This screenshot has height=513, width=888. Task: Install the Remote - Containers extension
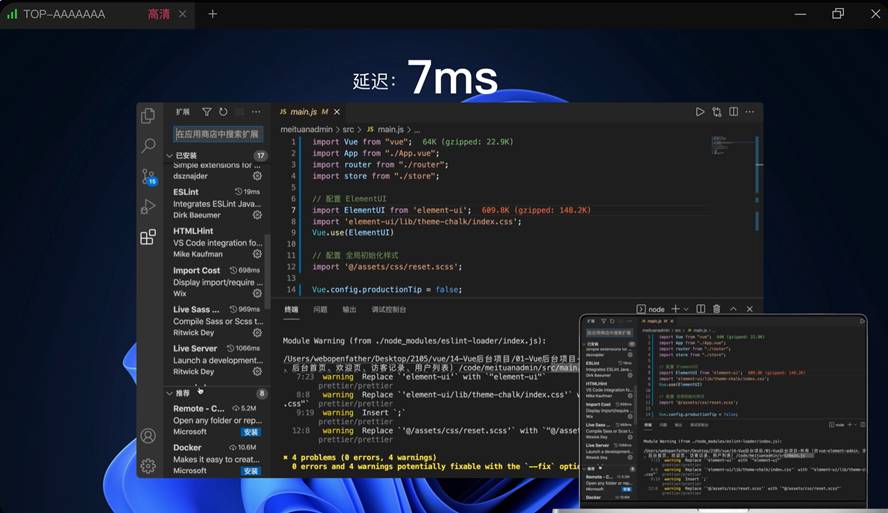click(251, 432)
